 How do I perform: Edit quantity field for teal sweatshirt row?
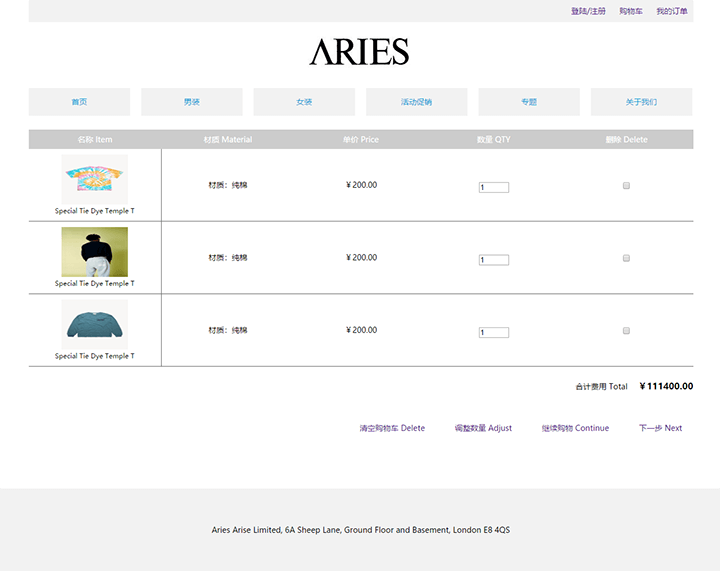click(494, 332)
